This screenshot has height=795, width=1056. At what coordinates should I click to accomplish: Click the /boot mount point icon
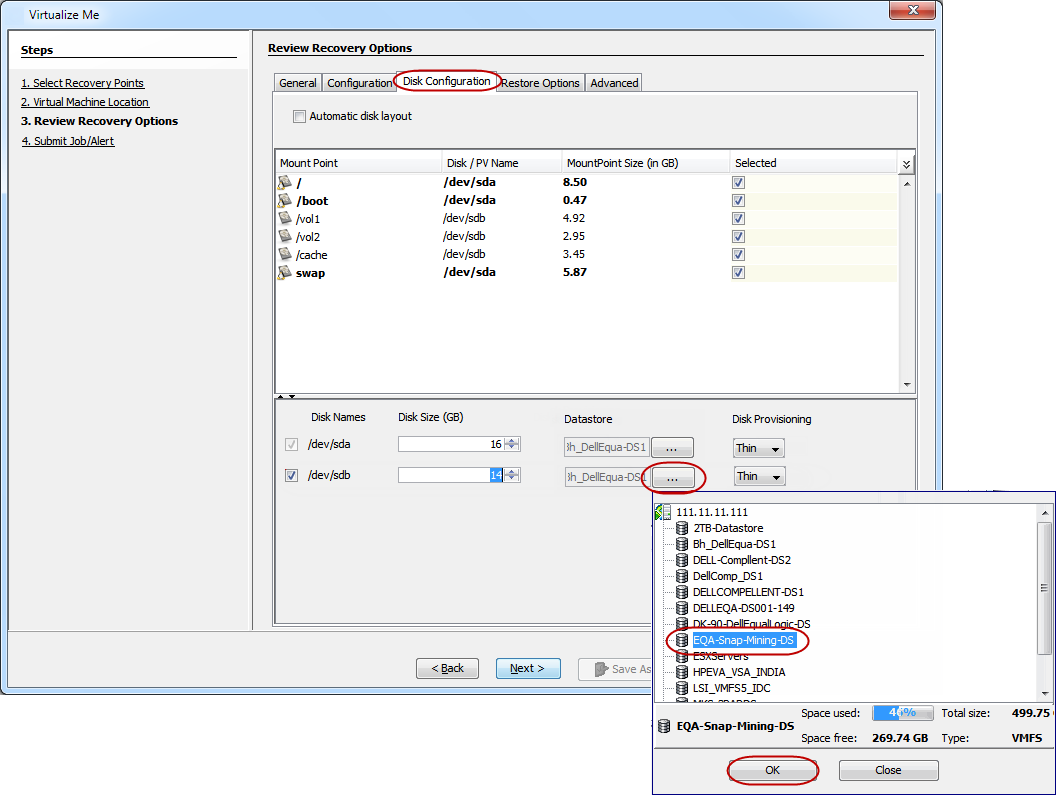tap(285, 200)
